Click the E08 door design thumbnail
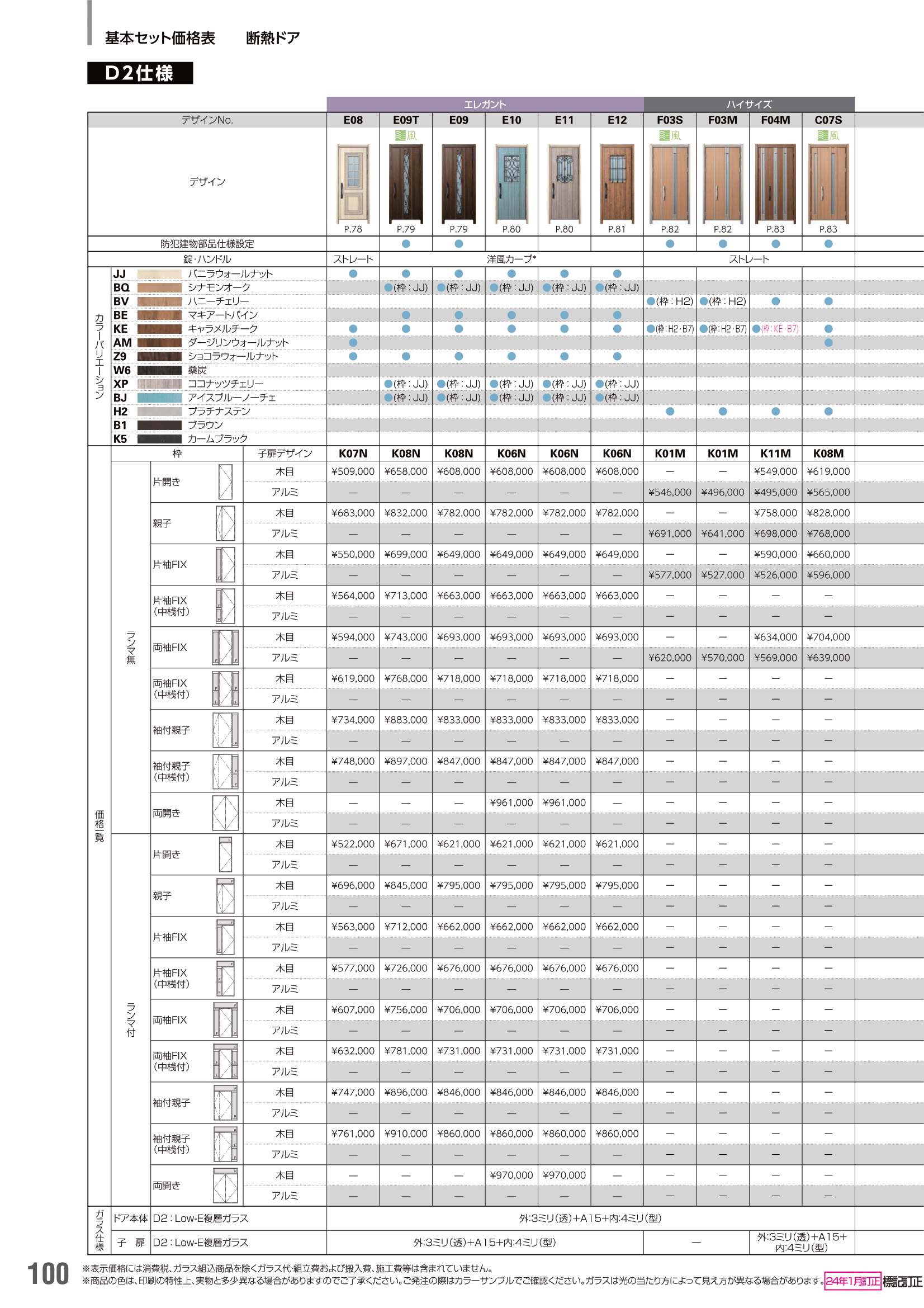This screenshot has height=1308, width=924. coord(353,183)
